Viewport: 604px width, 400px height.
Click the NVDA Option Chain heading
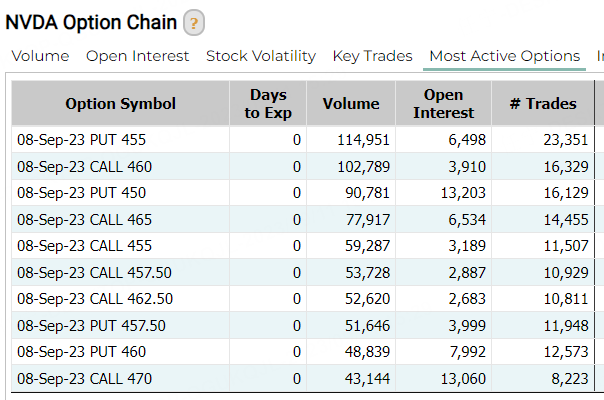point(92,22)
